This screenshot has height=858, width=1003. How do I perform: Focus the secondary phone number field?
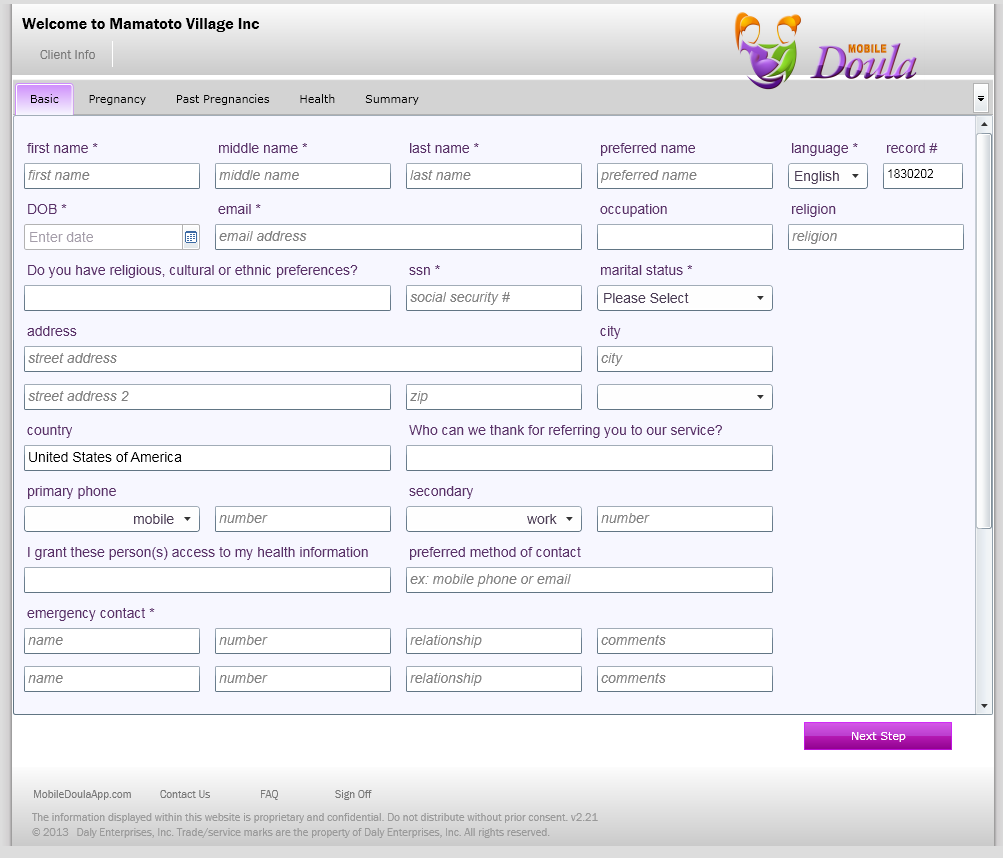pyautogui.click(x=684, y=519)
